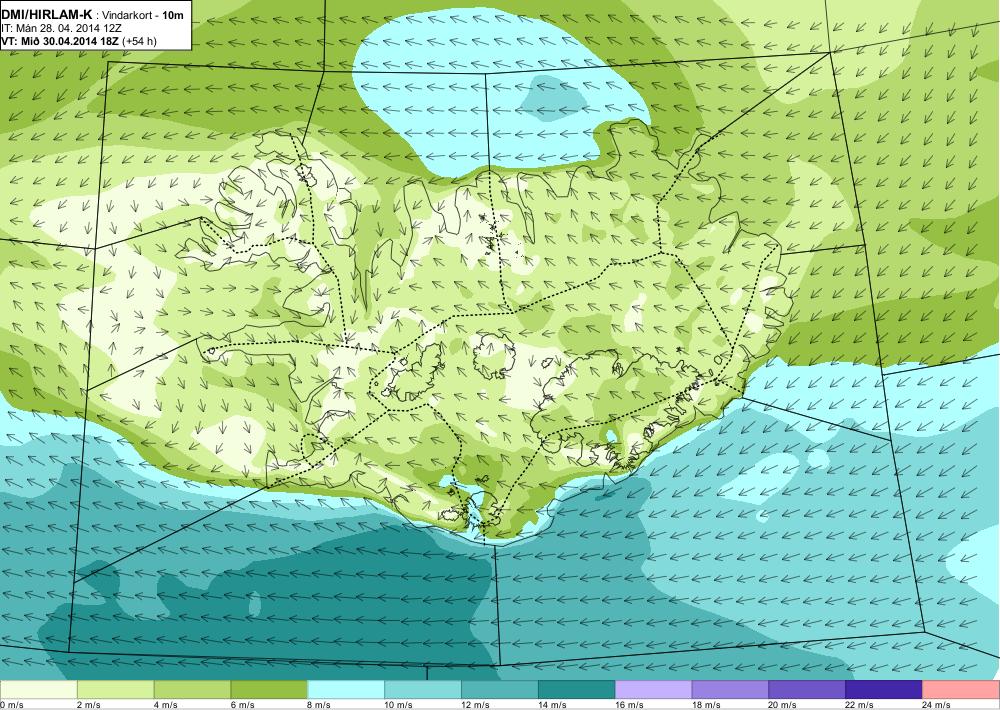Select the 'IT: Mán 28. 04. 2014 12Z' line

61,28
